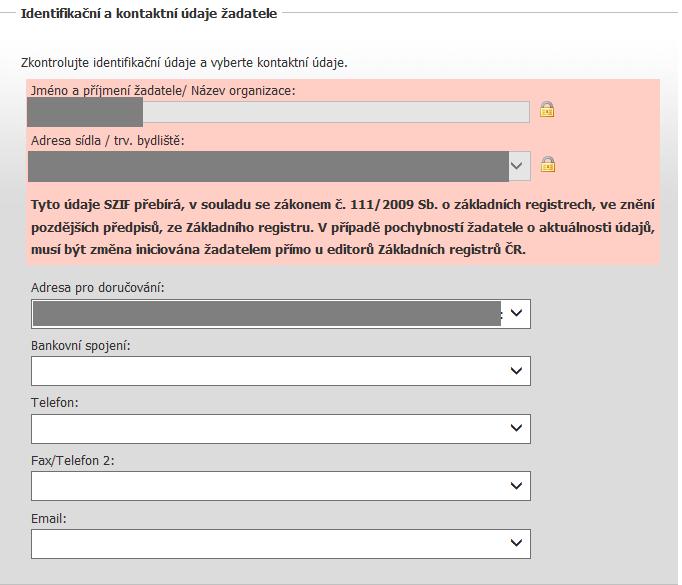Click the bold SZIF Základní registr notice text
This screenshot has height=585, width=682.
click(x=343, y=227)
